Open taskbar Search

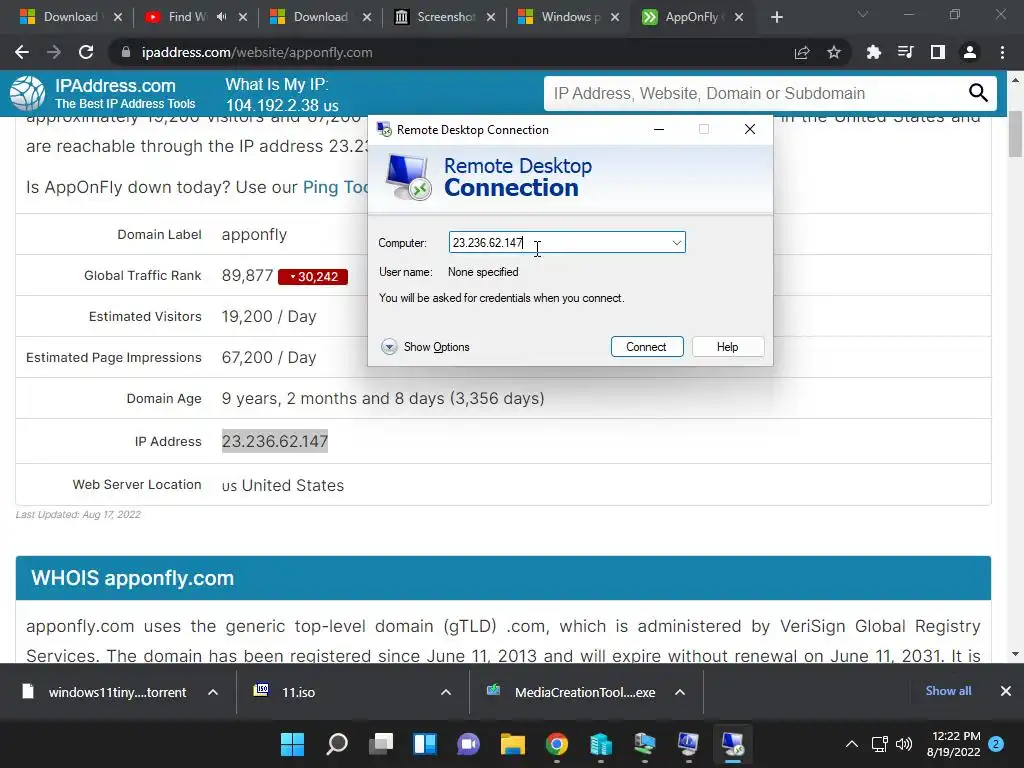coord(336,744)
